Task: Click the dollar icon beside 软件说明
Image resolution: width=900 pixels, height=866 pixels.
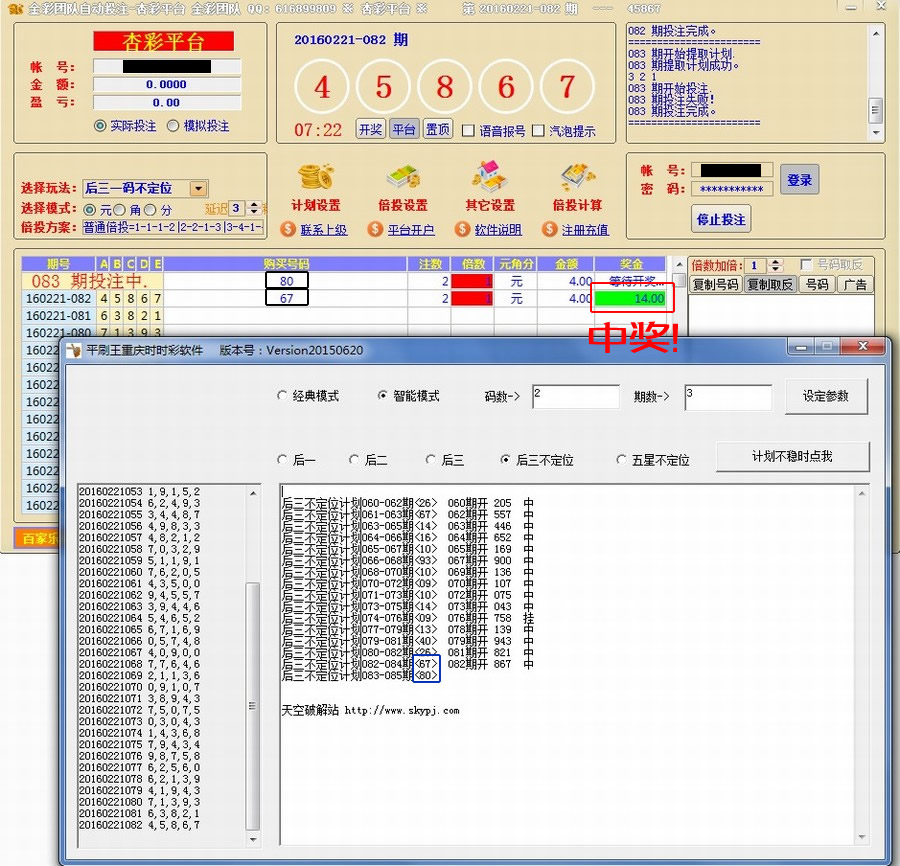Action: [x=460, y=230]
